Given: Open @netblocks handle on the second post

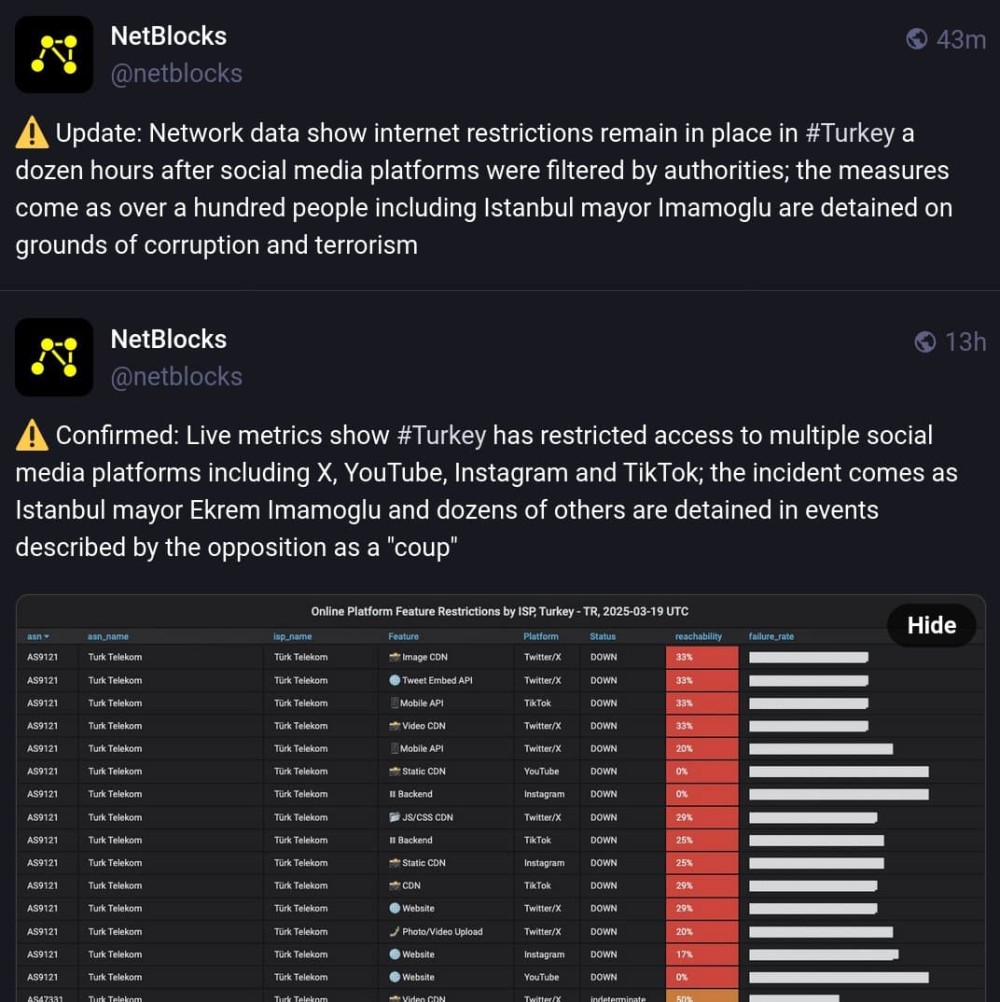Looking at the screenshot, I should pos(176,376).
